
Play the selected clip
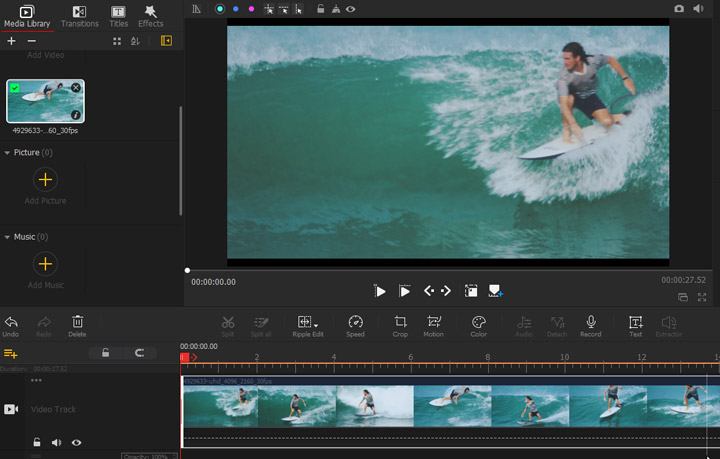pyautogui.click(x=404, y=291)
